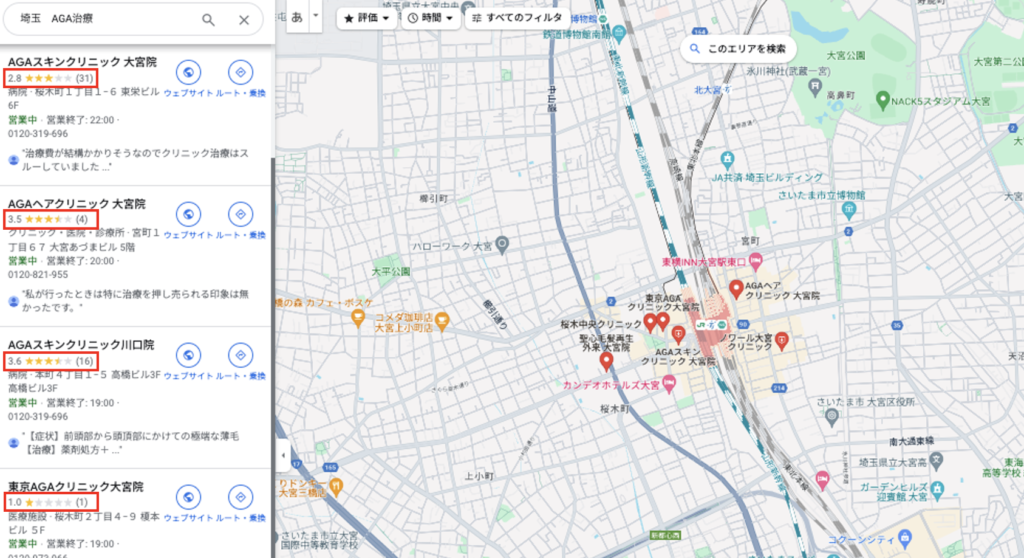Click phone number 0120-821-955
The height and width of the screenshot is (558, 1024).
pyautogui.click(x=38, y=275)
